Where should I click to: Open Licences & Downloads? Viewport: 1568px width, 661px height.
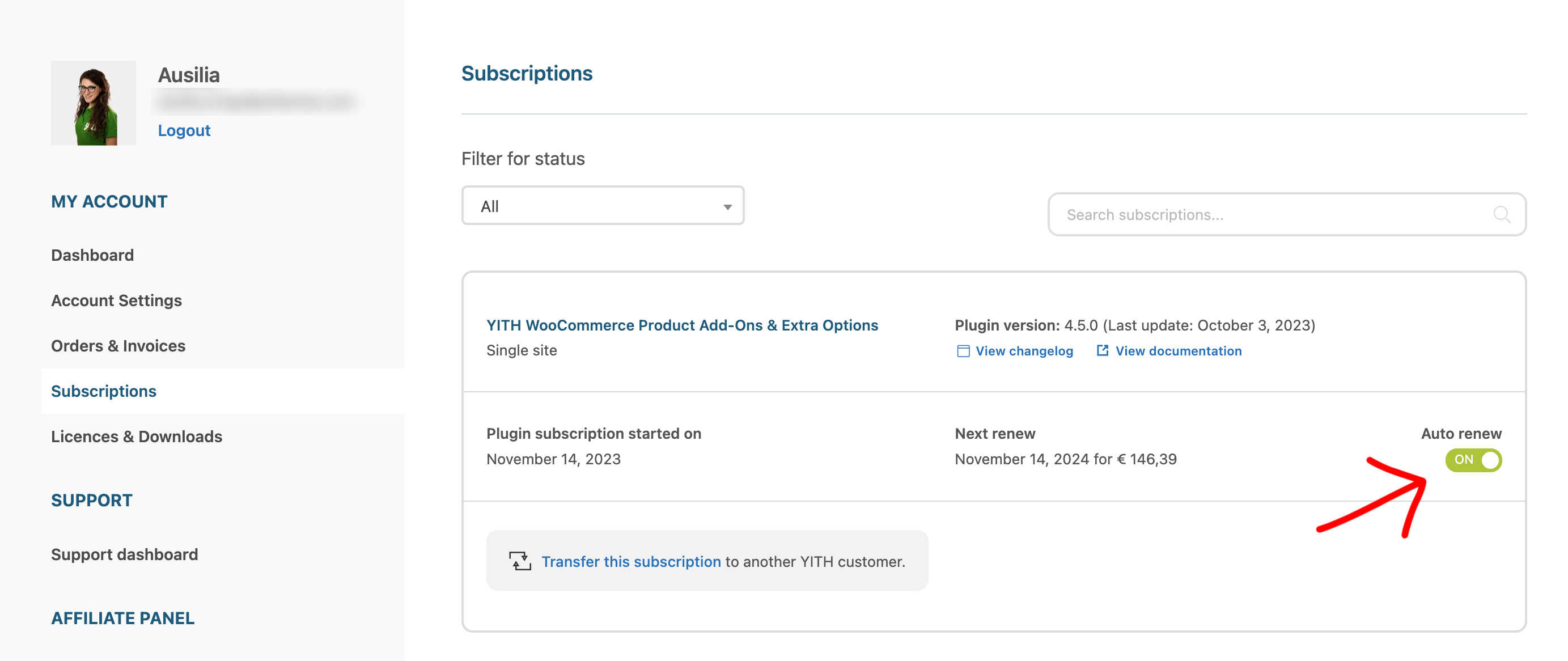click(137, 437)
